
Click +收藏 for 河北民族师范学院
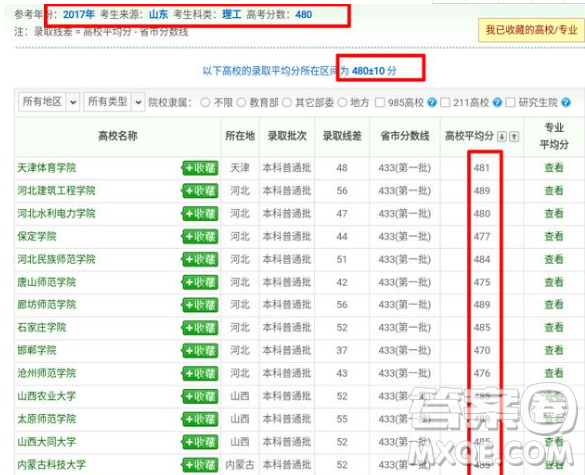coord(200,259)
